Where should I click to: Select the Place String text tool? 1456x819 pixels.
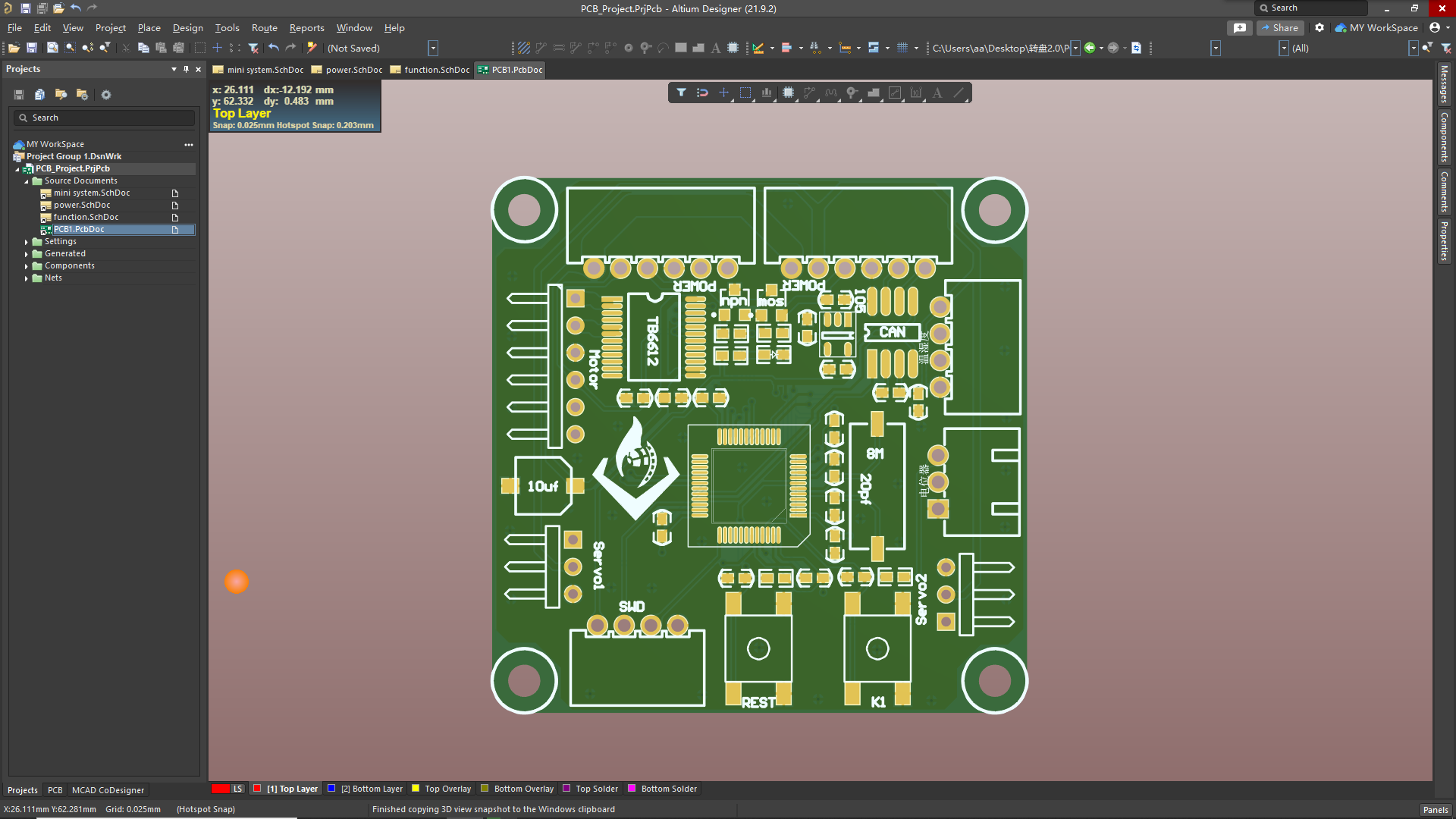[937, 93]
